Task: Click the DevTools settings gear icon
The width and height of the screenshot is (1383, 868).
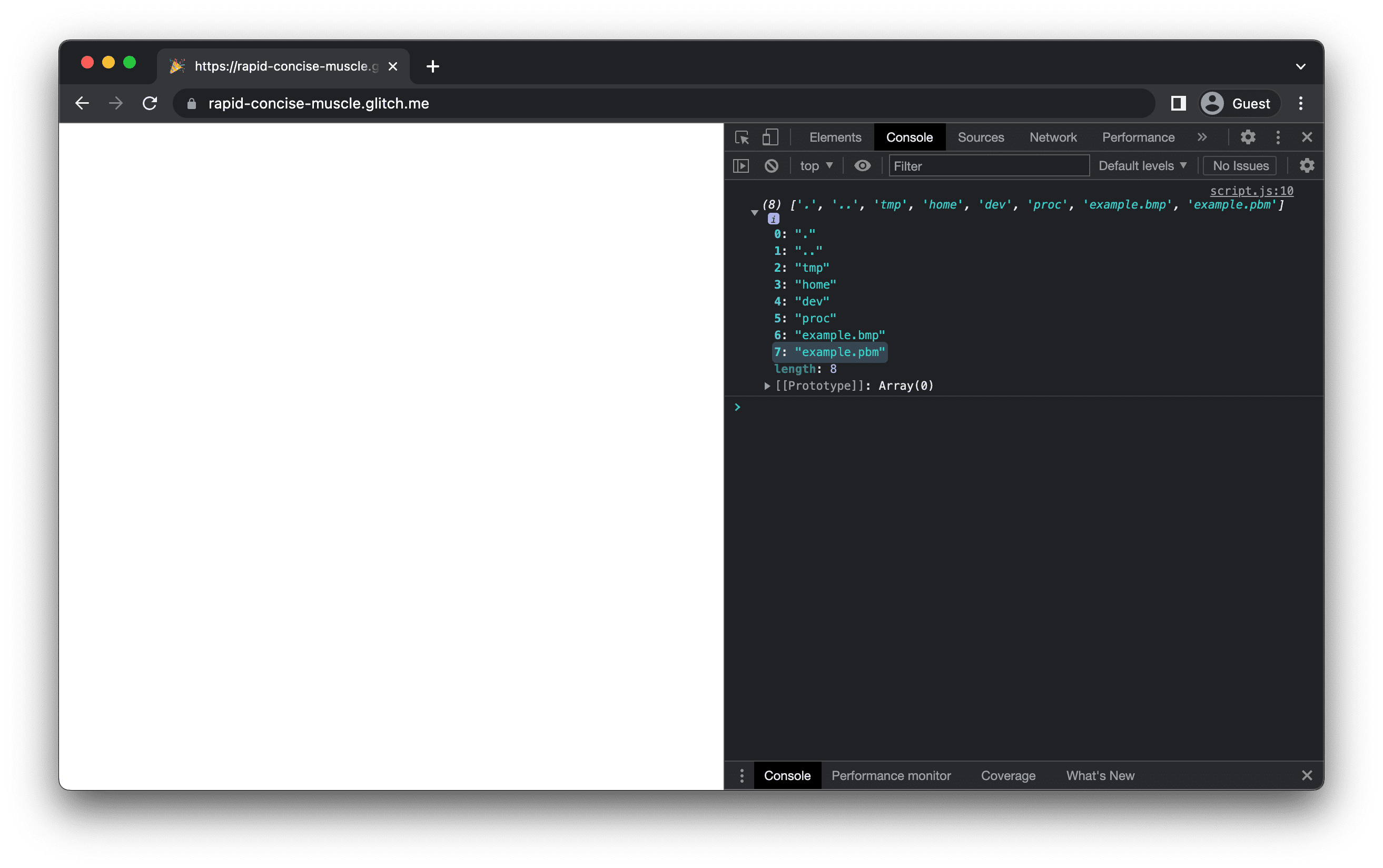Action: [x=1248, y=137]
